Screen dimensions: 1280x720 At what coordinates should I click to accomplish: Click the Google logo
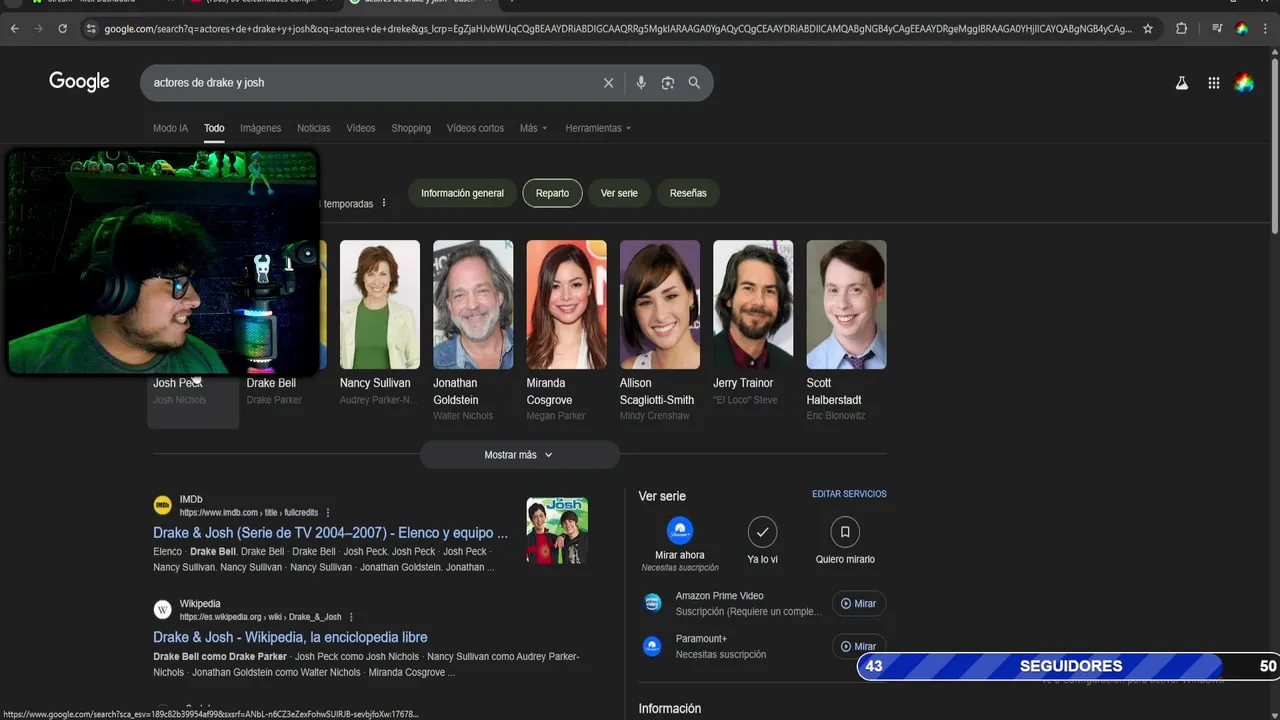(x=79, y=82)
